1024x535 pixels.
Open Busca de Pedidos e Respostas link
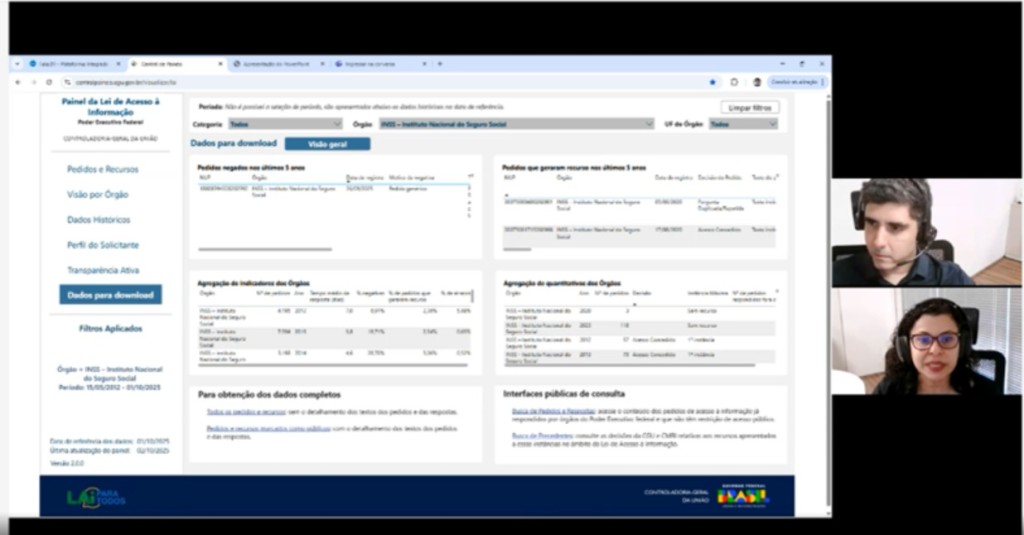(553, 412)
